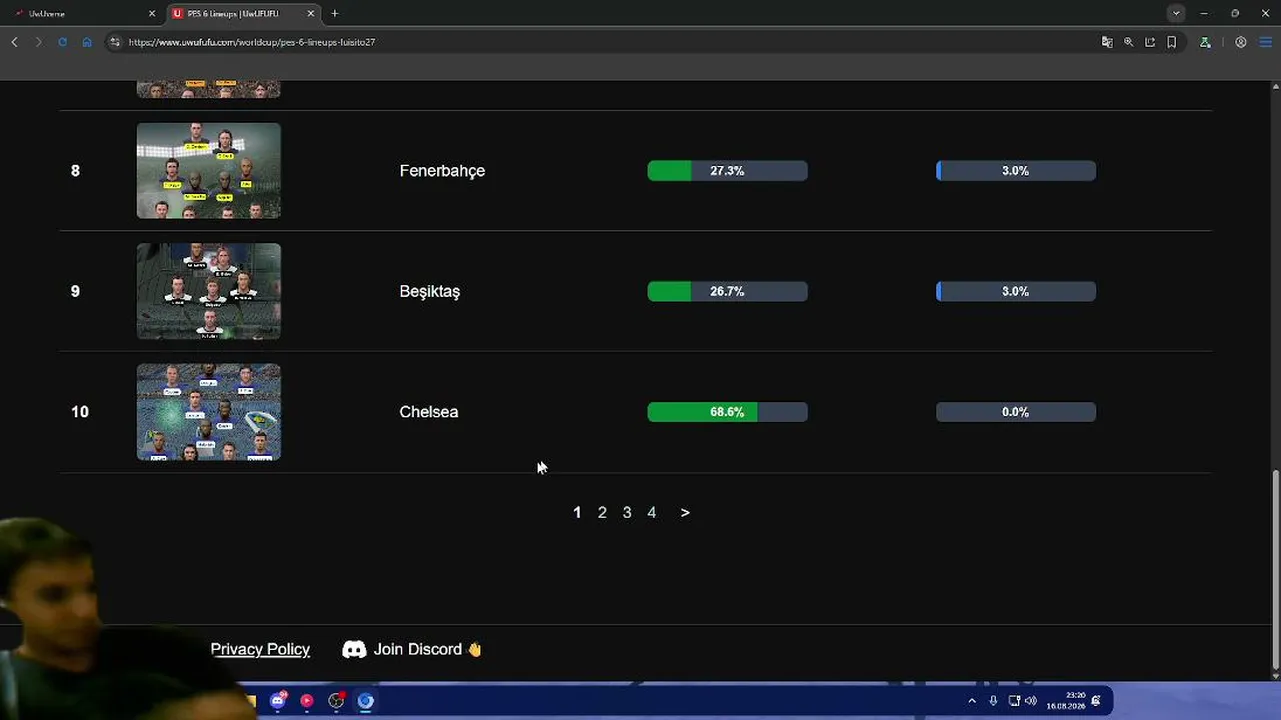Image resolution: width=1281 pixels, height=720 pixels.
Task: Click rank number 10
Action: 80,412
